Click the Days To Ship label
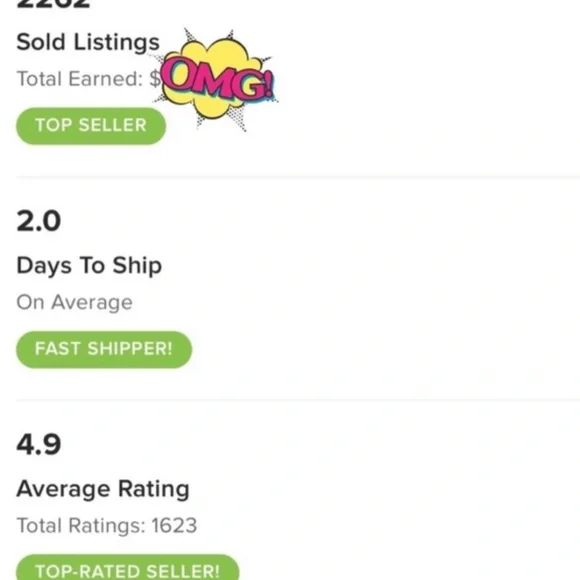 89,266
